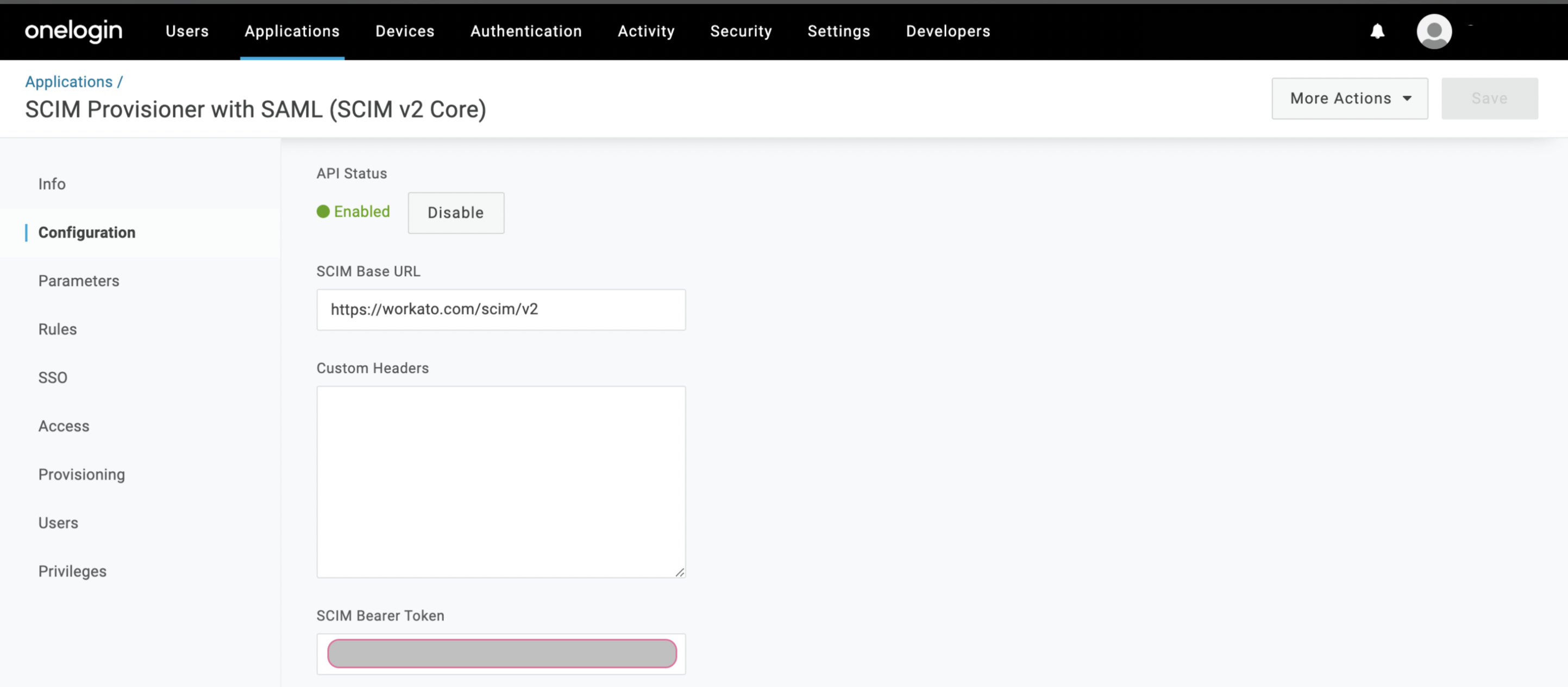The width and height of the screenshot is (1568, 687).
Task: Click the Save button
Action: click(1488, 98)
